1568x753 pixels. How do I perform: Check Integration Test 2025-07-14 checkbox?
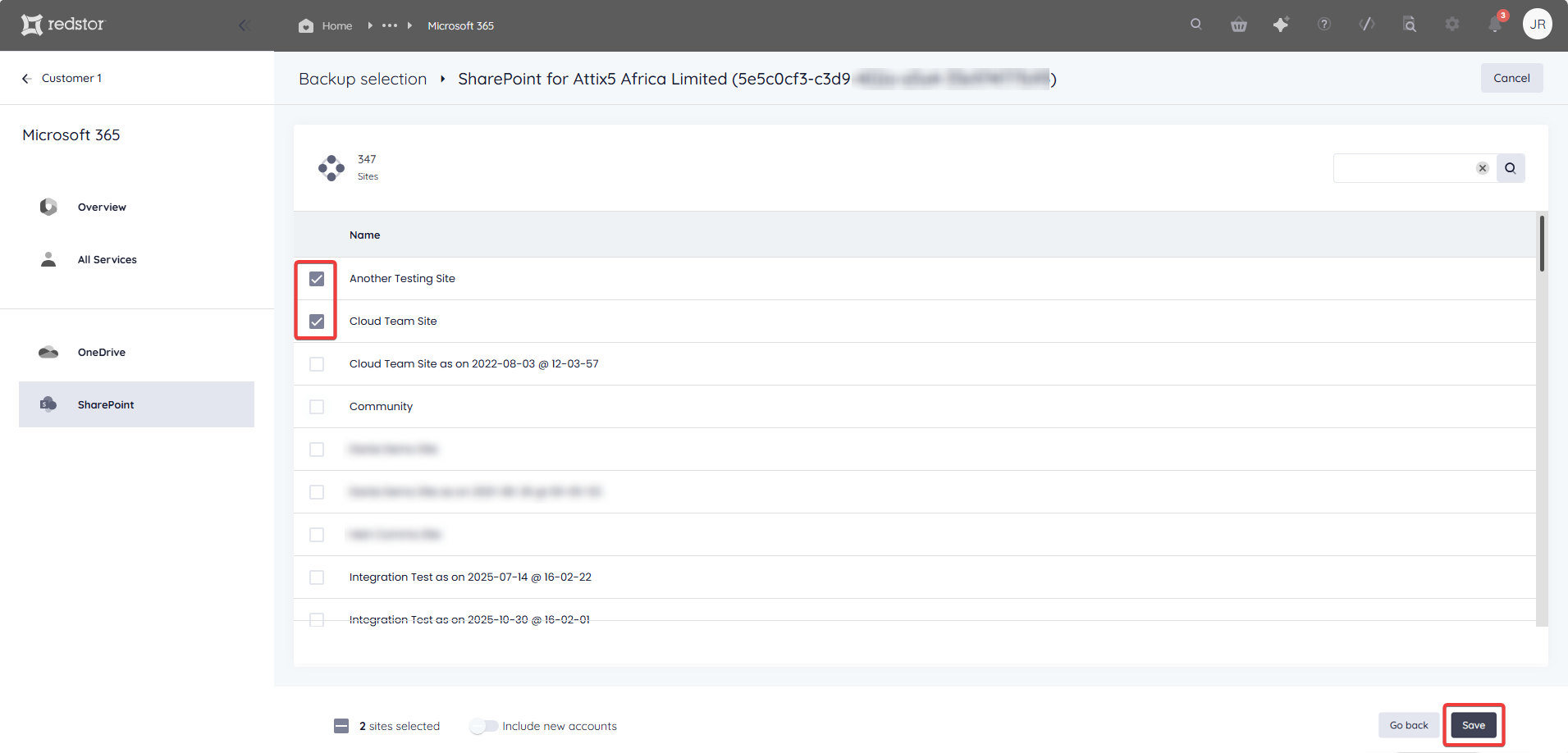click(317, 577)
